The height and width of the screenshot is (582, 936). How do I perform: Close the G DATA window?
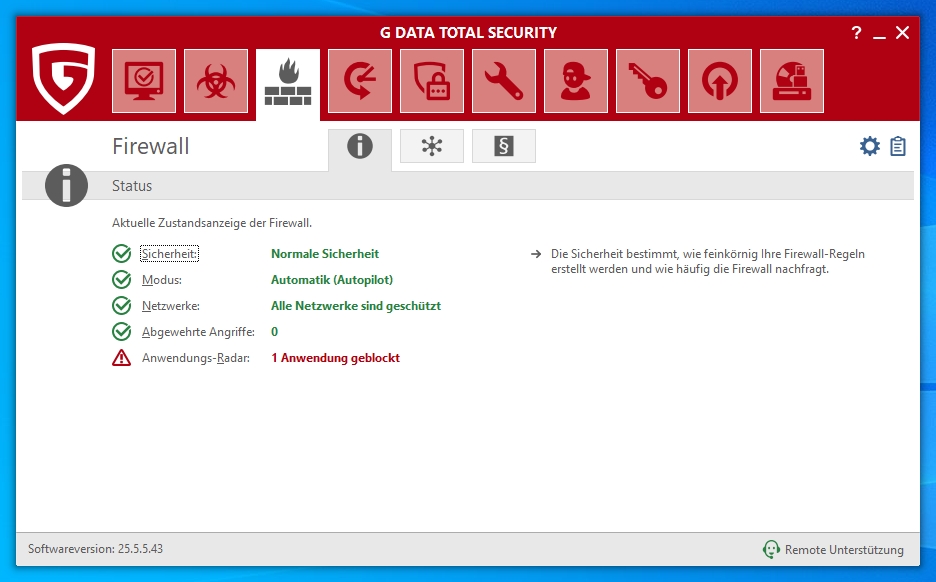coord(903,33)
